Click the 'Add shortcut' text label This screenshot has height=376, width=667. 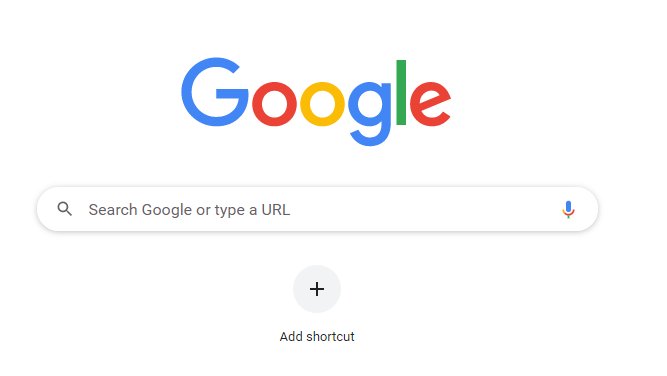coord(317,336)
